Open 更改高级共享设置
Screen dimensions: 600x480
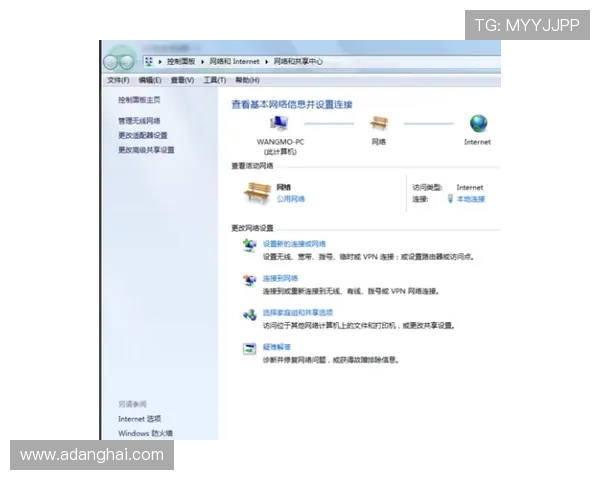(x=146, y=150)
